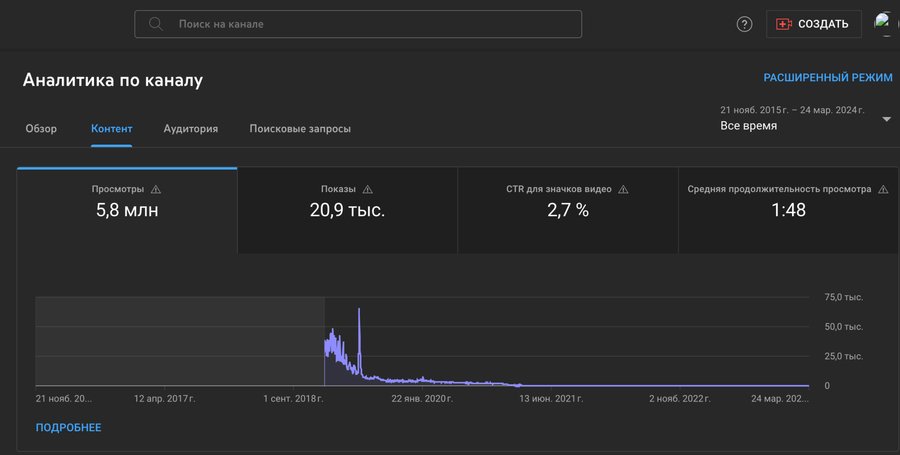Image resolution: width=900 pixels, height=455 pixels.
Task: Switch to the Аудитория tab
Action: click(190, 129)
